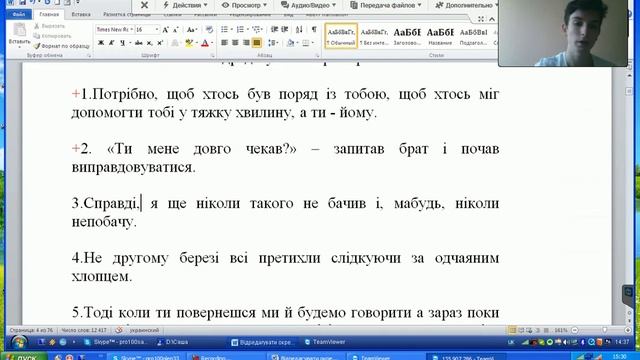
Task: Sort text with the A-Z icon
Action: tap(299, 29)
